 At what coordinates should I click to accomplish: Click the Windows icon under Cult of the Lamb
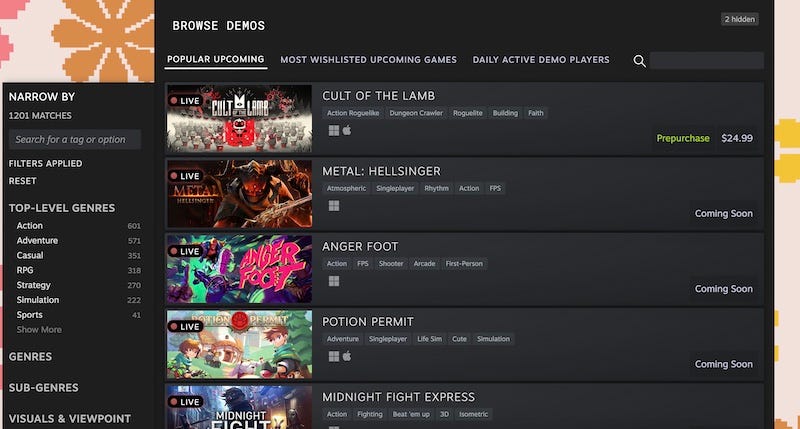click(x=334, y=131)
